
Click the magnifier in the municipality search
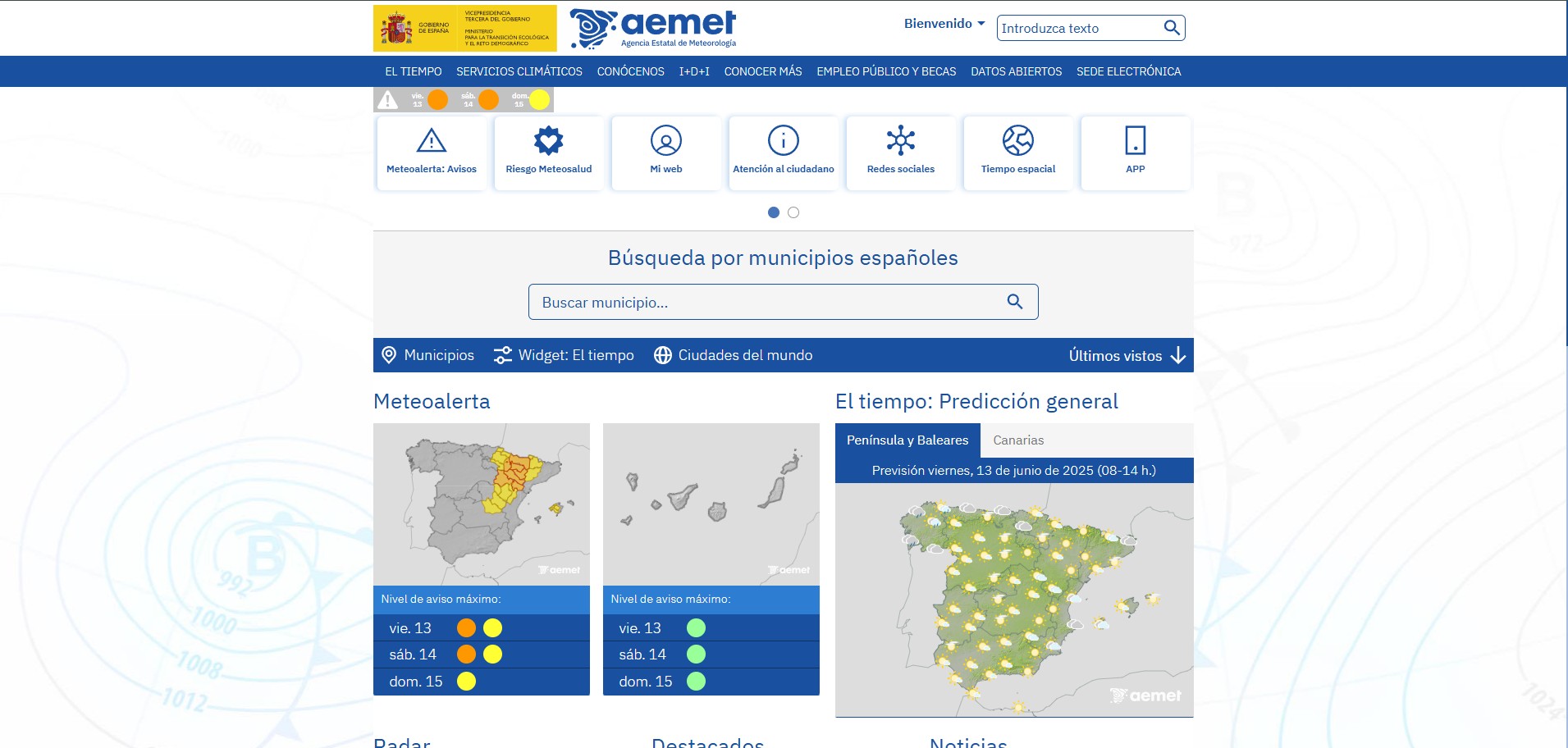(1014, 302)
